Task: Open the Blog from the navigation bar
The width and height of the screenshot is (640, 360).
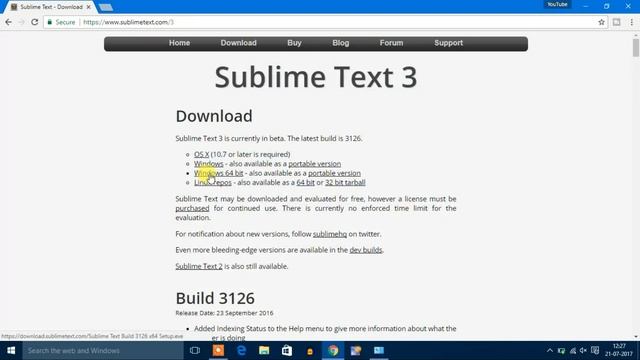Action: (x=341, y=43)
